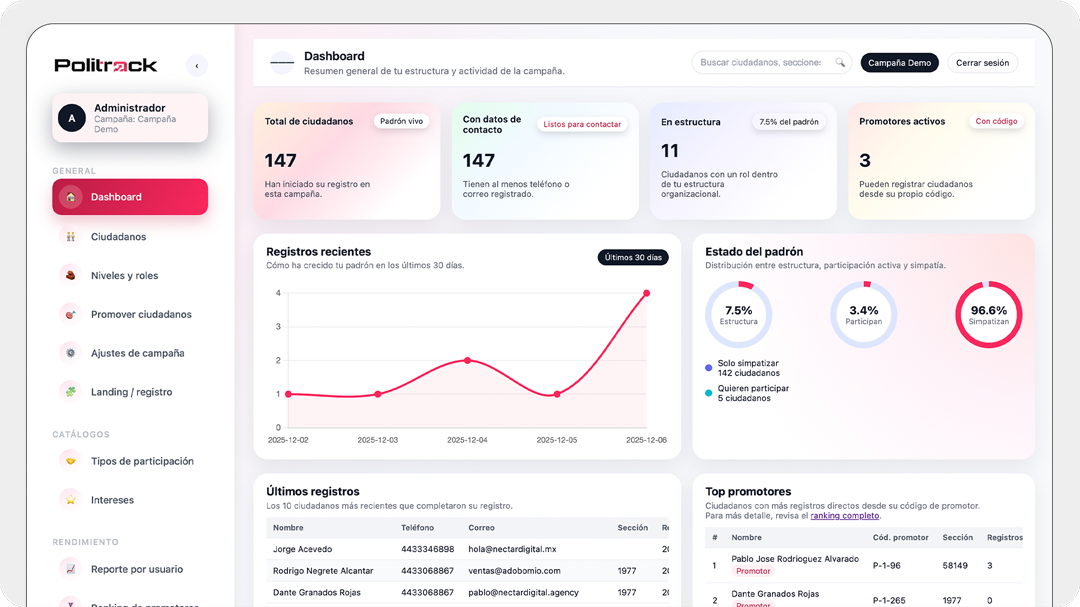The image size is (1080, 607).
Task: Click the Niveles y roles hat icon
Action: coord(70,276)
